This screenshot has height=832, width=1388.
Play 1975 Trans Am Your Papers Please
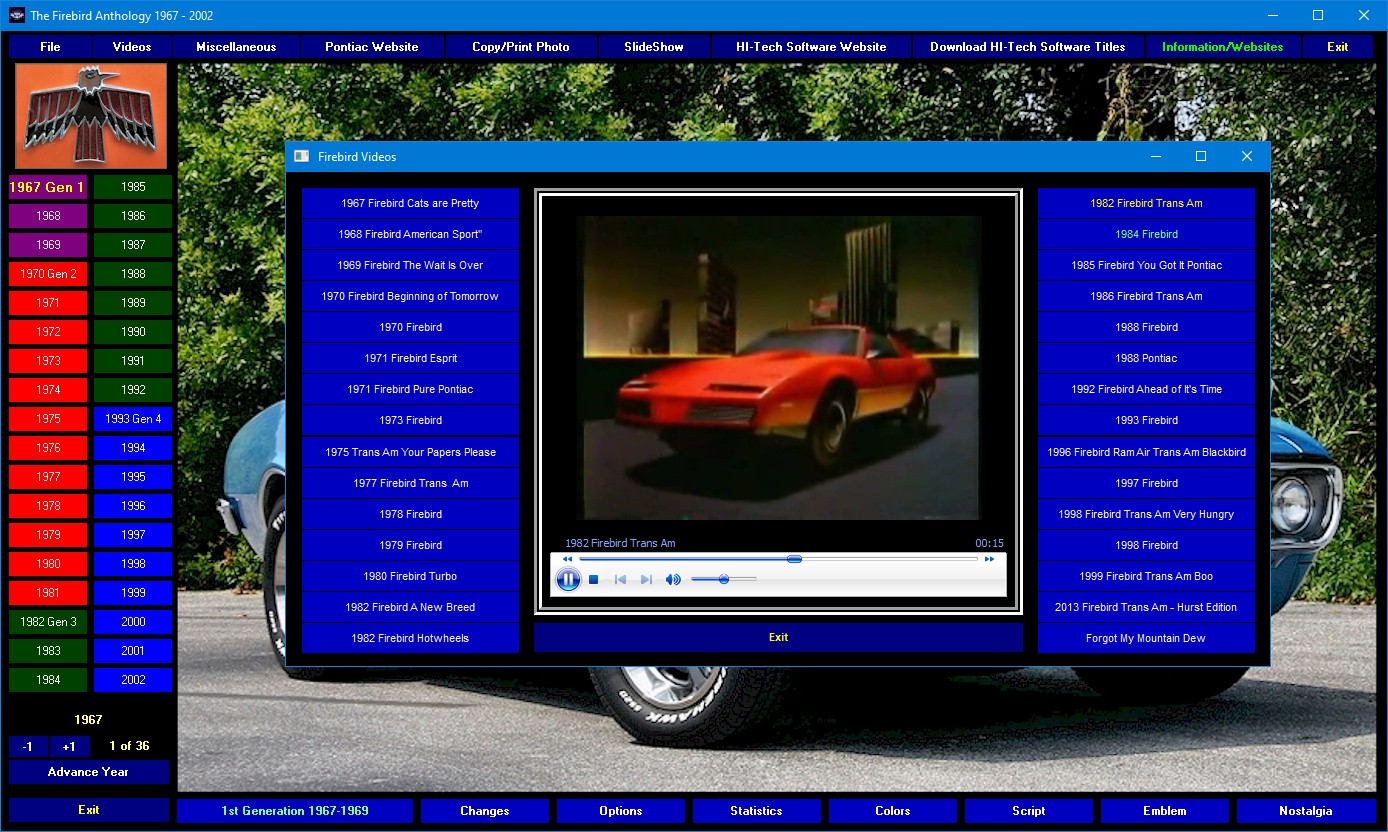(x=410, y=452)
